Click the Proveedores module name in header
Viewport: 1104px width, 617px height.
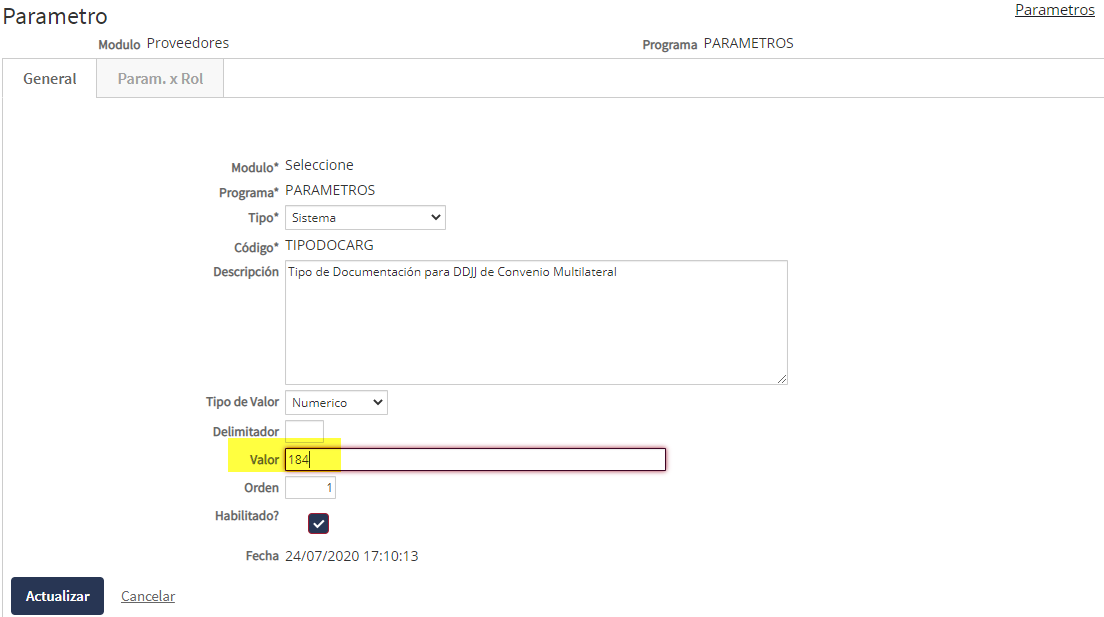click(x=188, y=43)
